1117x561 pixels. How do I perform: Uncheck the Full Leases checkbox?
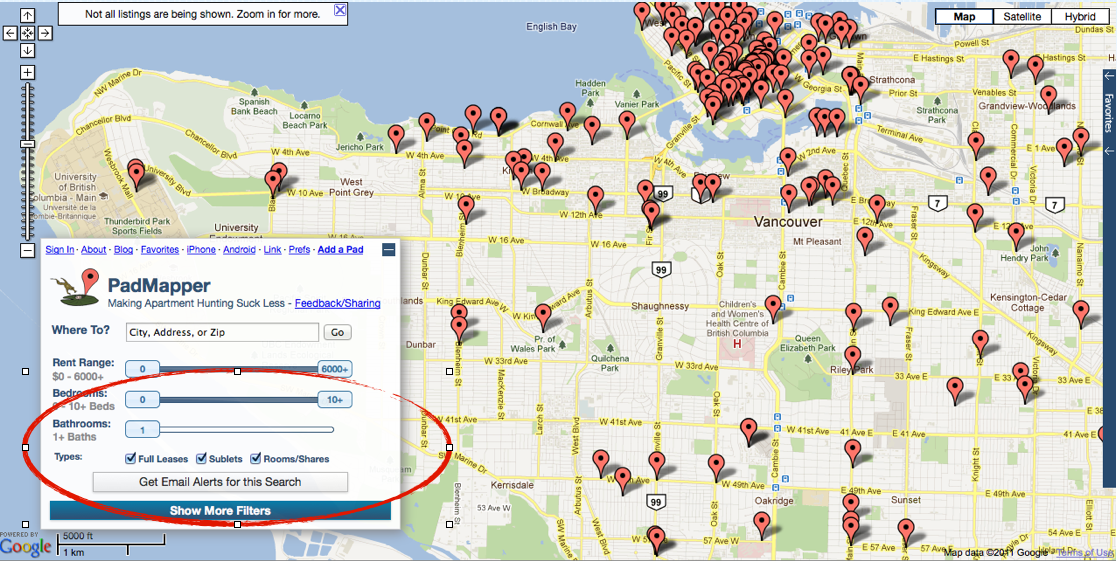point(131,459)
